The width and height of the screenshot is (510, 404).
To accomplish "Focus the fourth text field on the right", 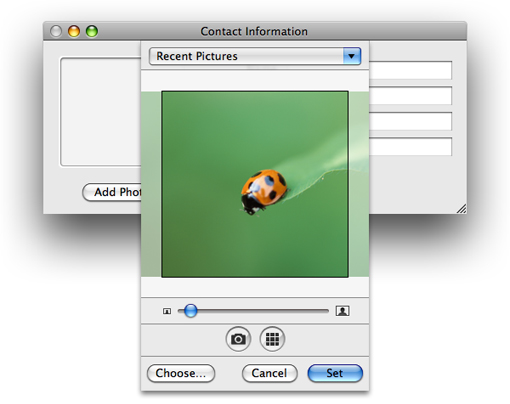I will (410, 146).
